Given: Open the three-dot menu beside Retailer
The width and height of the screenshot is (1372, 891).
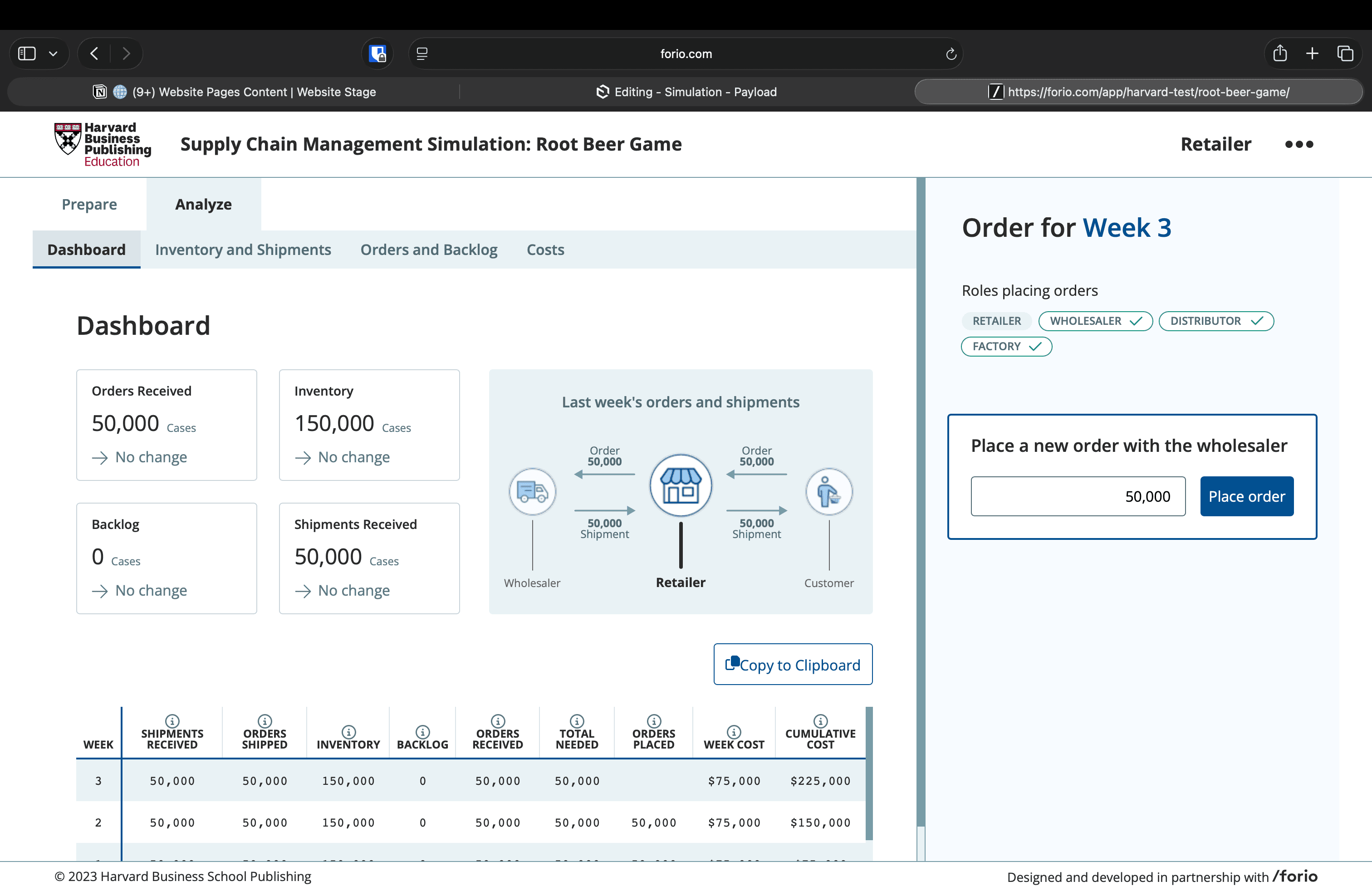Looking at the screenshot, I should pos(1298,144).
